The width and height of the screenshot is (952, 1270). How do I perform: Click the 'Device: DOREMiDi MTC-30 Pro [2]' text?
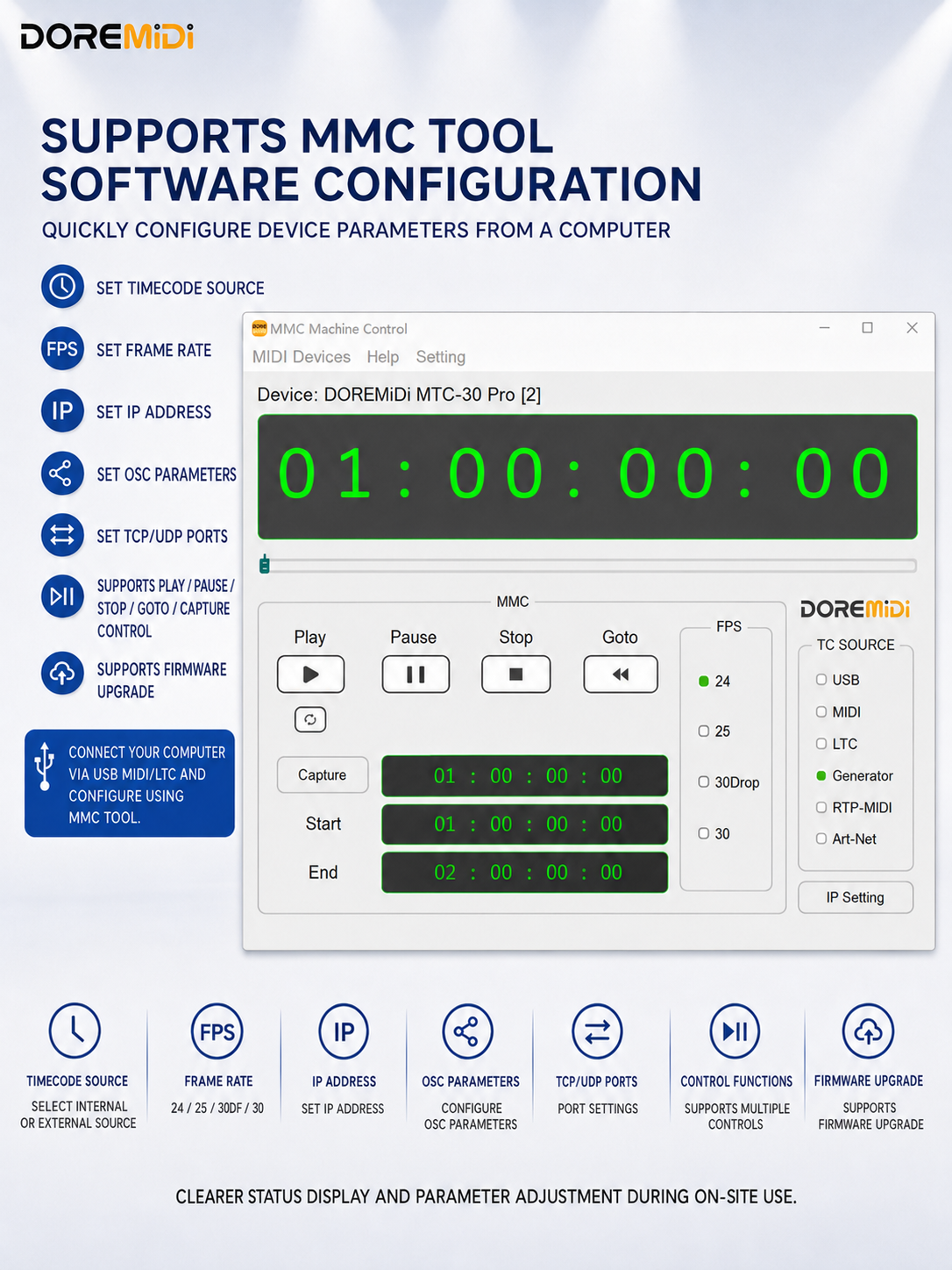[x=399, y=395]
